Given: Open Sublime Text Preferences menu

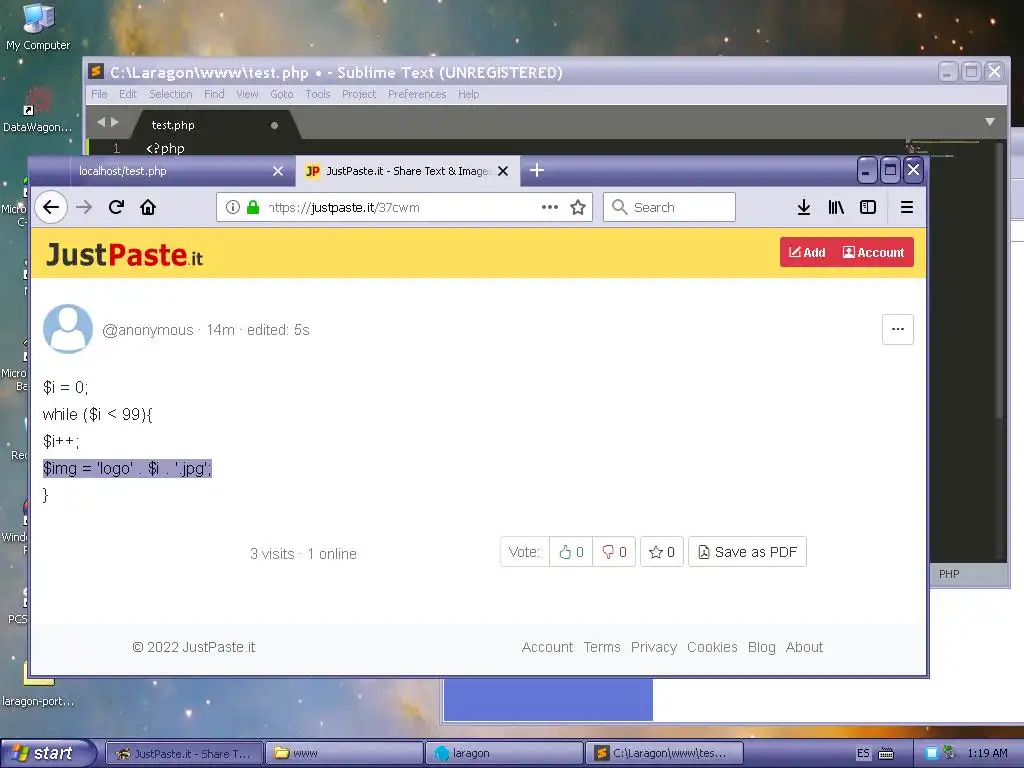Looking at the screenshot, I should [x=417, y=94].
